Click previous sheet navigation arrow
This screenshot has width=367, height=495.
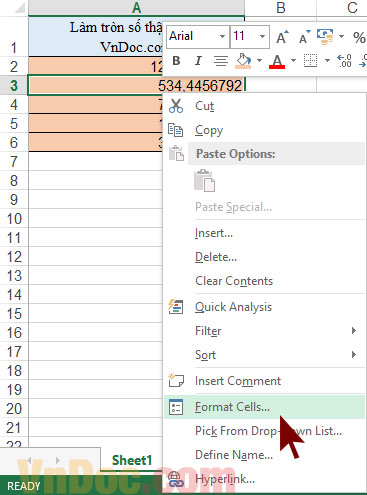click(x=29, y=460)
